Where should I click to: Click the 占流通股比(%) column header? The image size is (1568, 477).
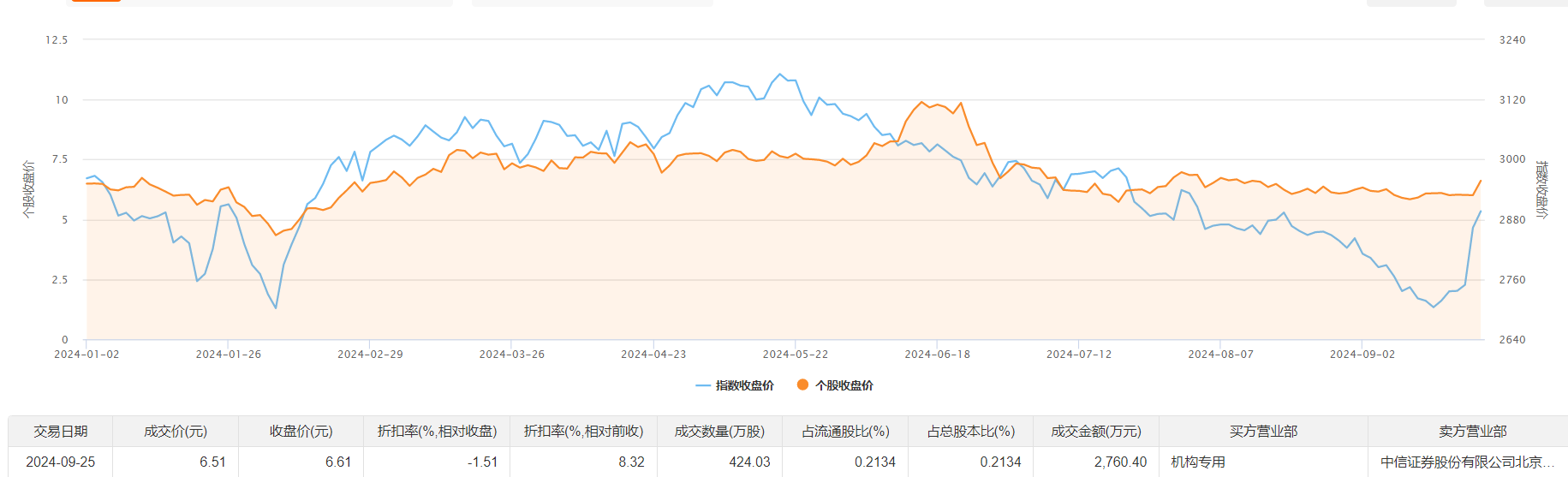845,432
